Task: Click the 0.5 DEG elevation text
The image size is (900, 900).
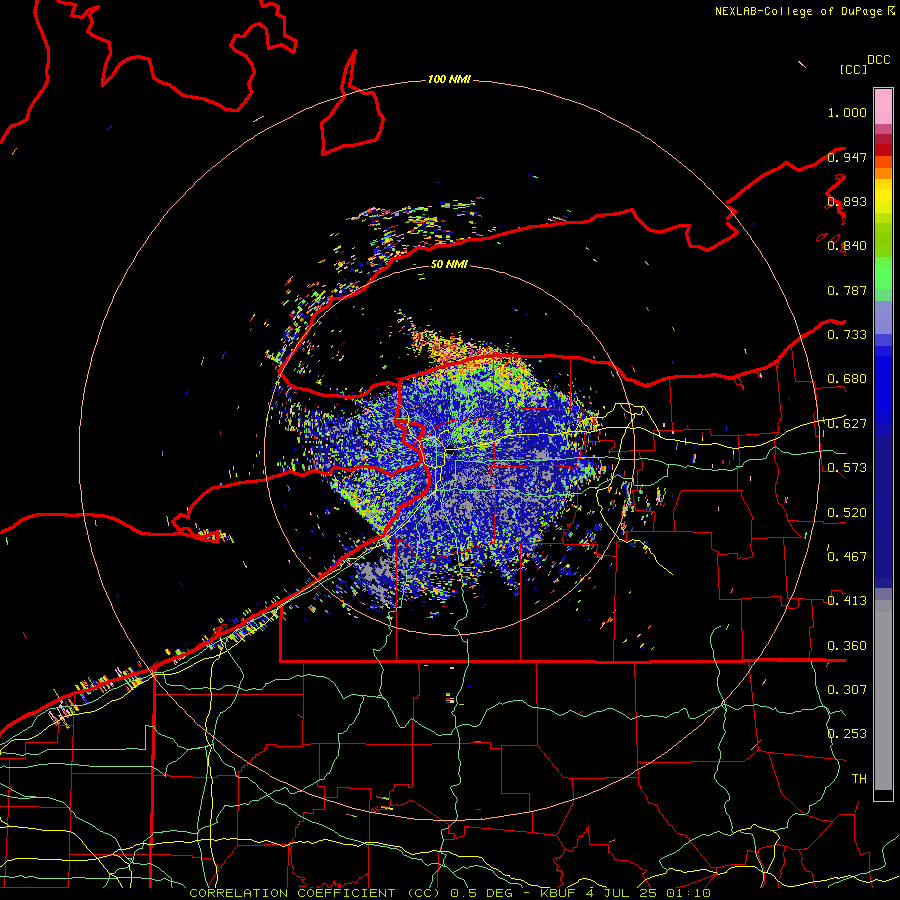Action: 482,893
